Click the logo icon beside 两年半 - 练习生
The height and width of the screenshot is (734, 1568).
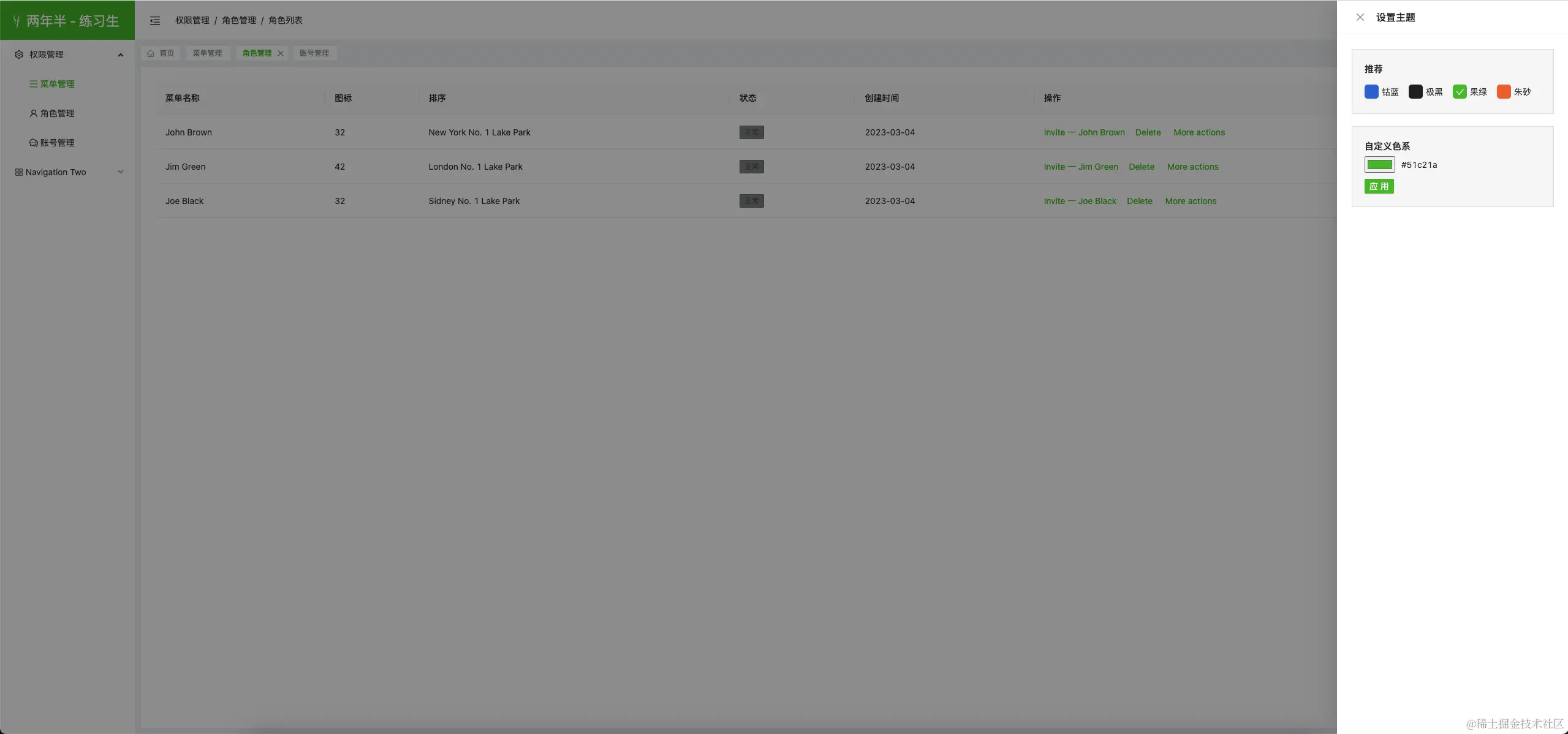point(17,21)
